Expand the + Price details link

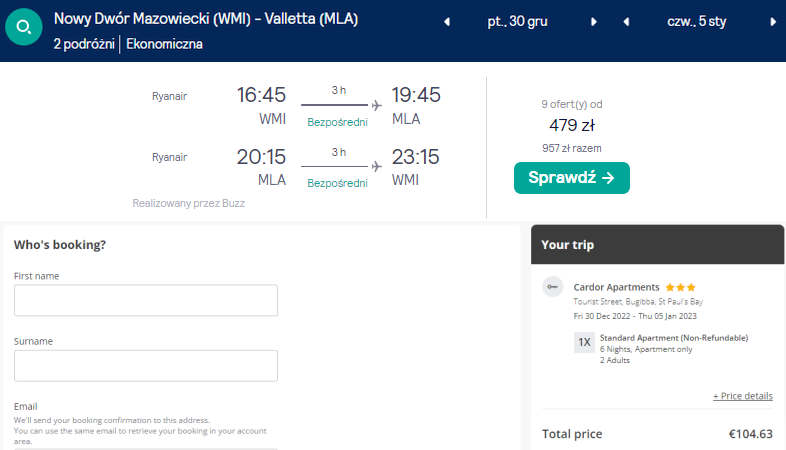click(742, 396)
